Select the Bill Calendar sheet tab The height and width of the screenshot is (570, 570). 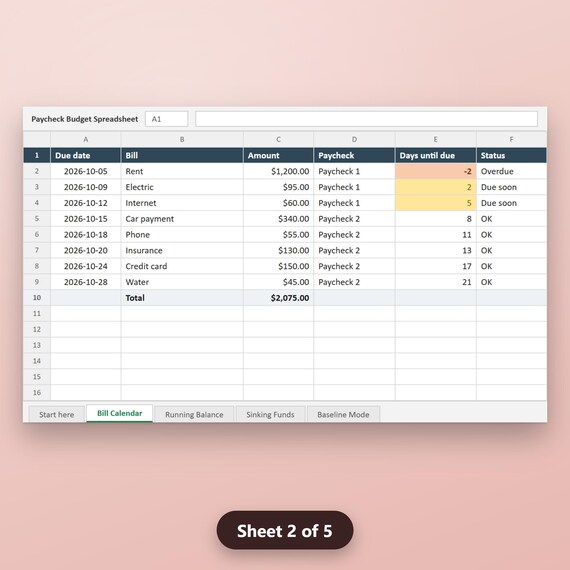click(120, 413)
